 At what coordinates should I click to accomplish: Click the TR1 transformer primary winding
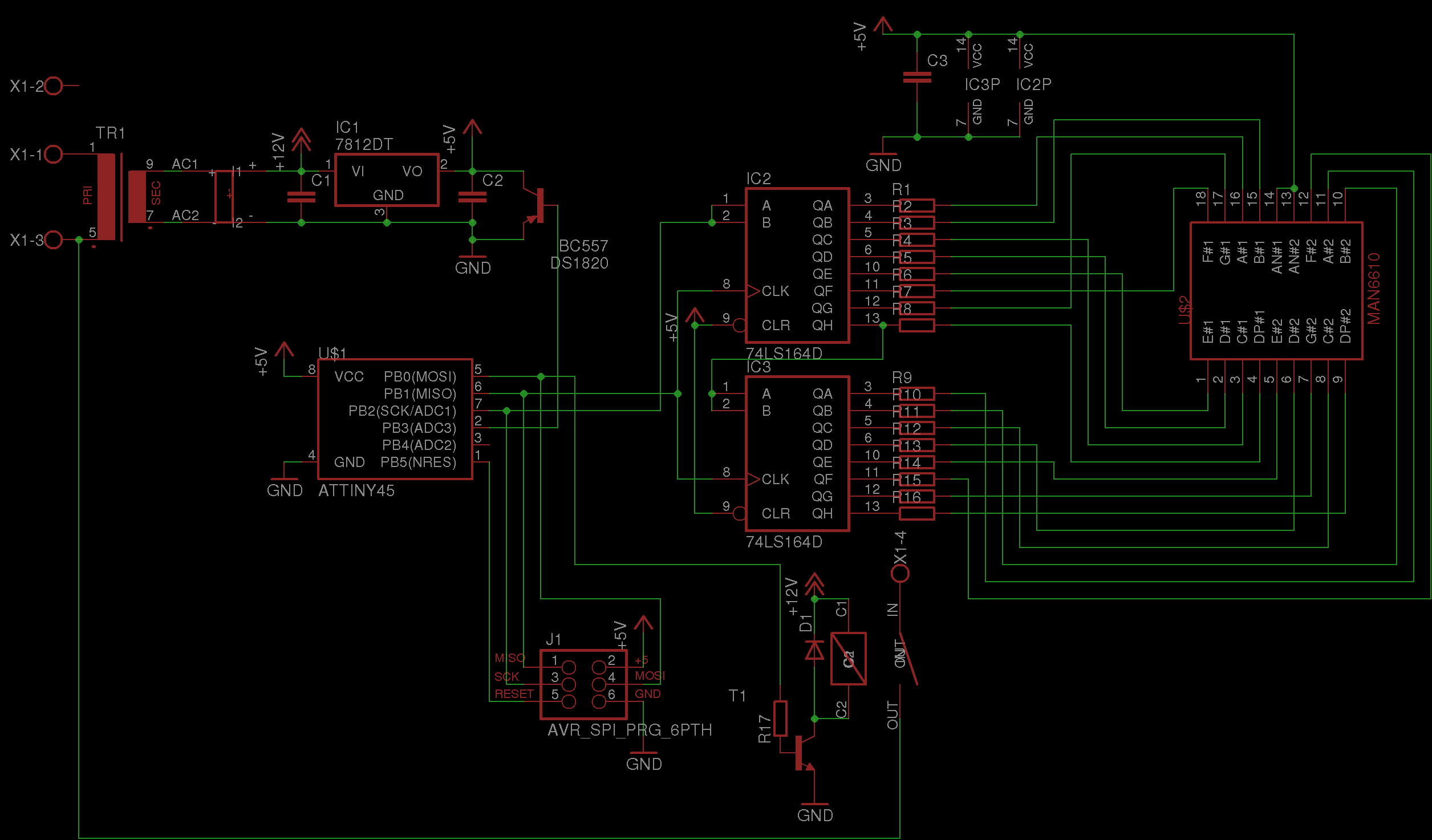click(x=106, y=197)
